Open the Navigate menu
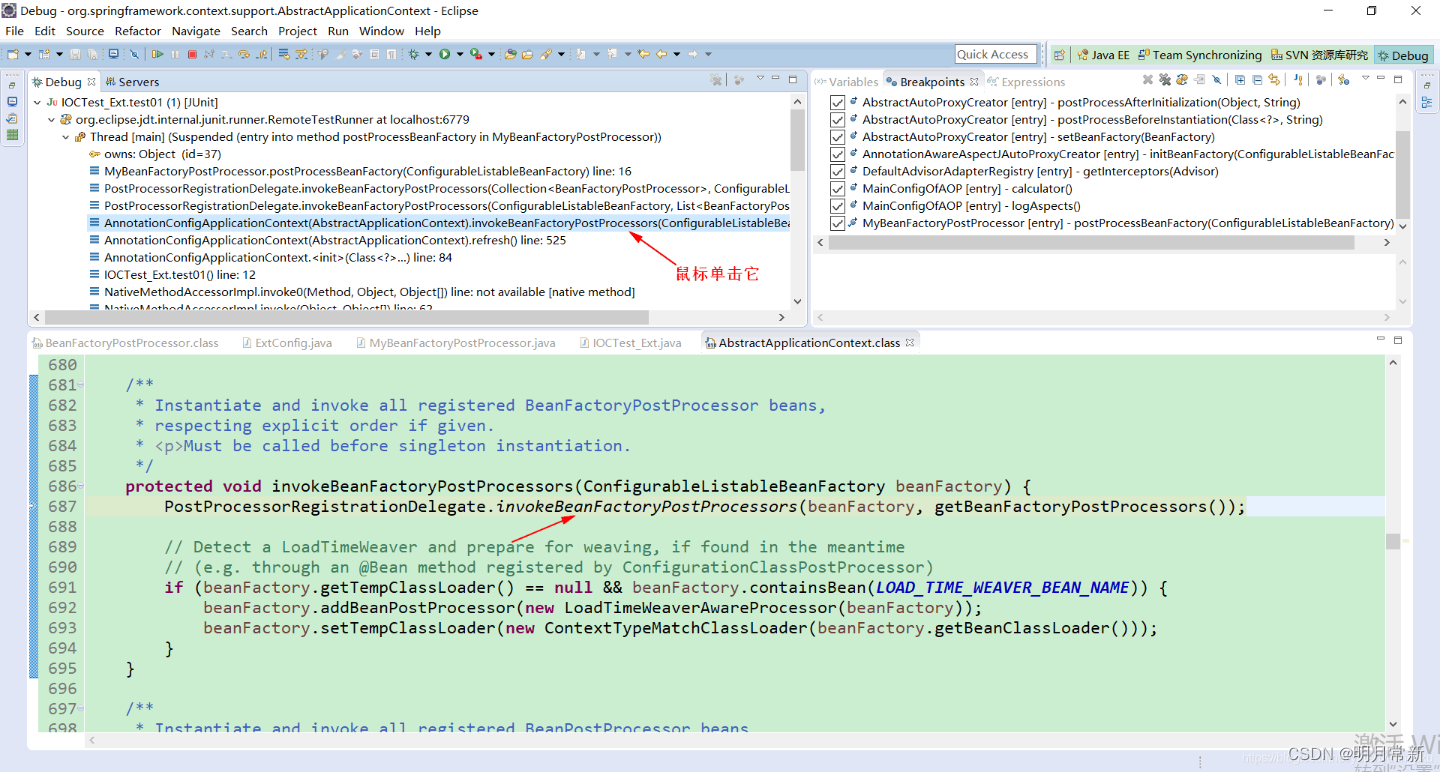Viewport: 1440px width, 772px height. [x=196, y=31]
